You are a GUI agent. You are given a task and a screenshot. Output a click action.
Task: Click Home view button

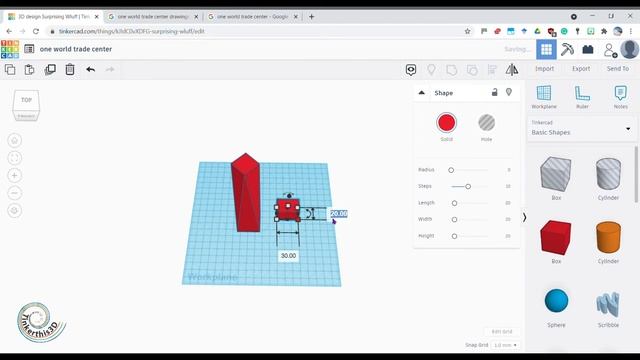pyautogui.click(x=15, y=140)
